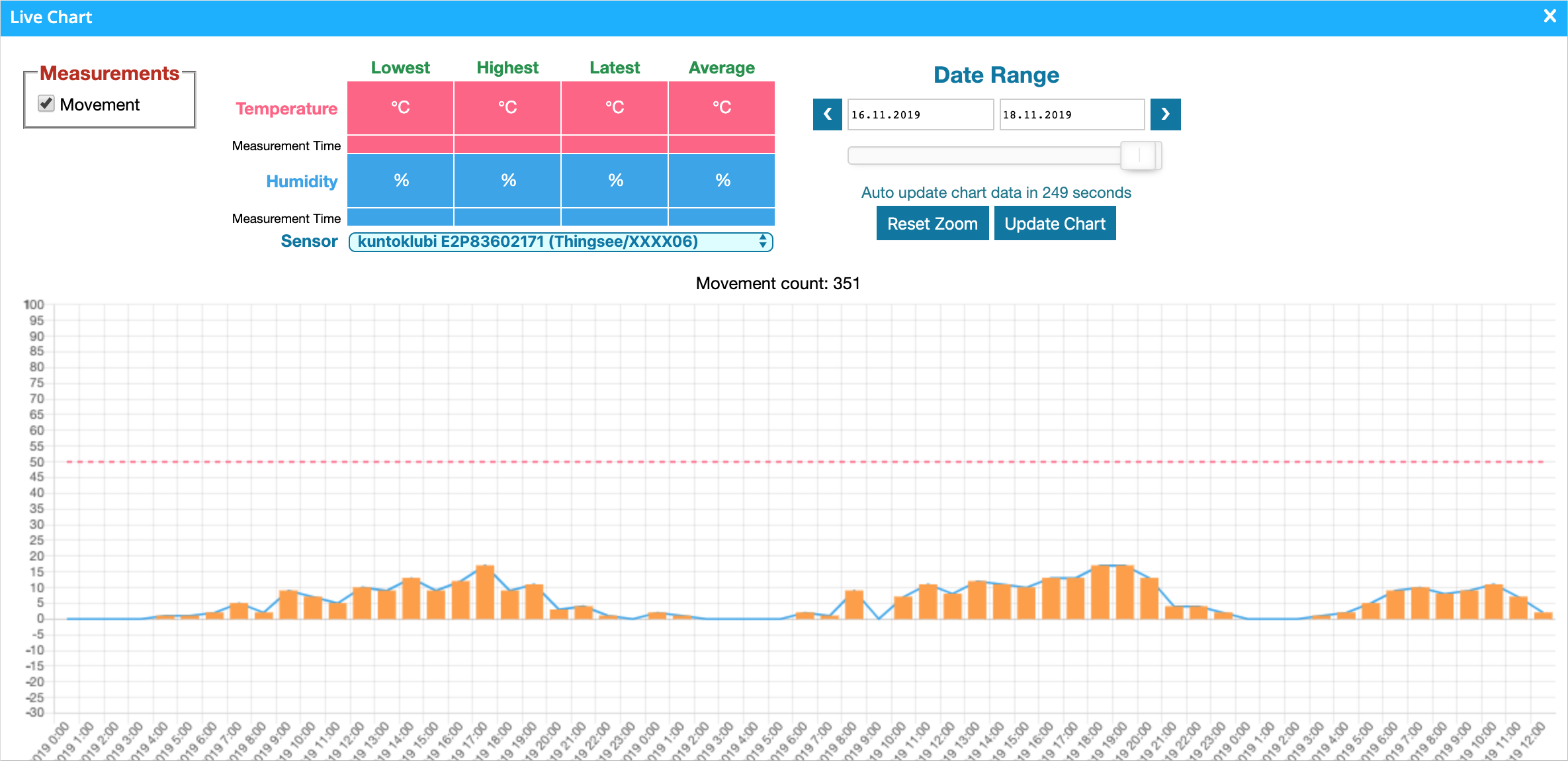Click the Movement count chart title
1568x761 pixels.
click(x=777, y=283)
